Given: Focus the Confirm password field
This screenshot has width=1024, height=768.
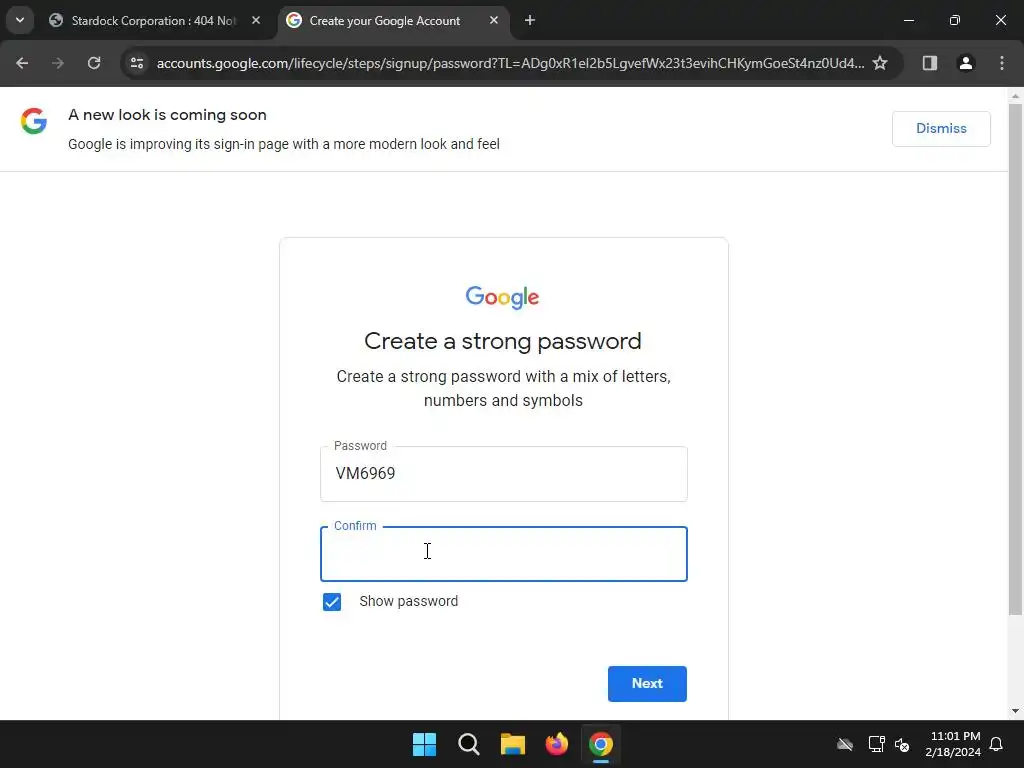Looking at the screenshot, I should 504,554.
